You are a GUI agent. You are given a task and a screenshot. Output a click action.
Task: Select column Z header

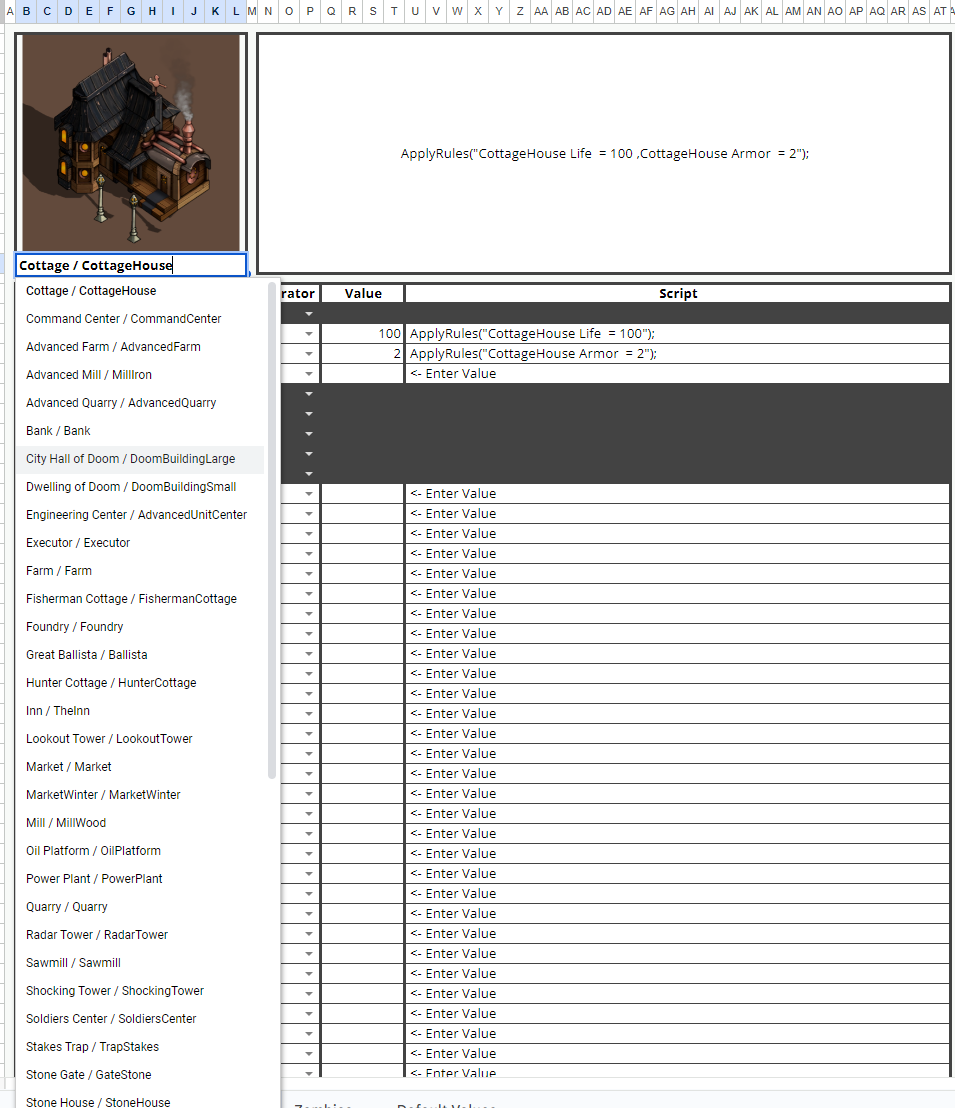pos(520,11)
